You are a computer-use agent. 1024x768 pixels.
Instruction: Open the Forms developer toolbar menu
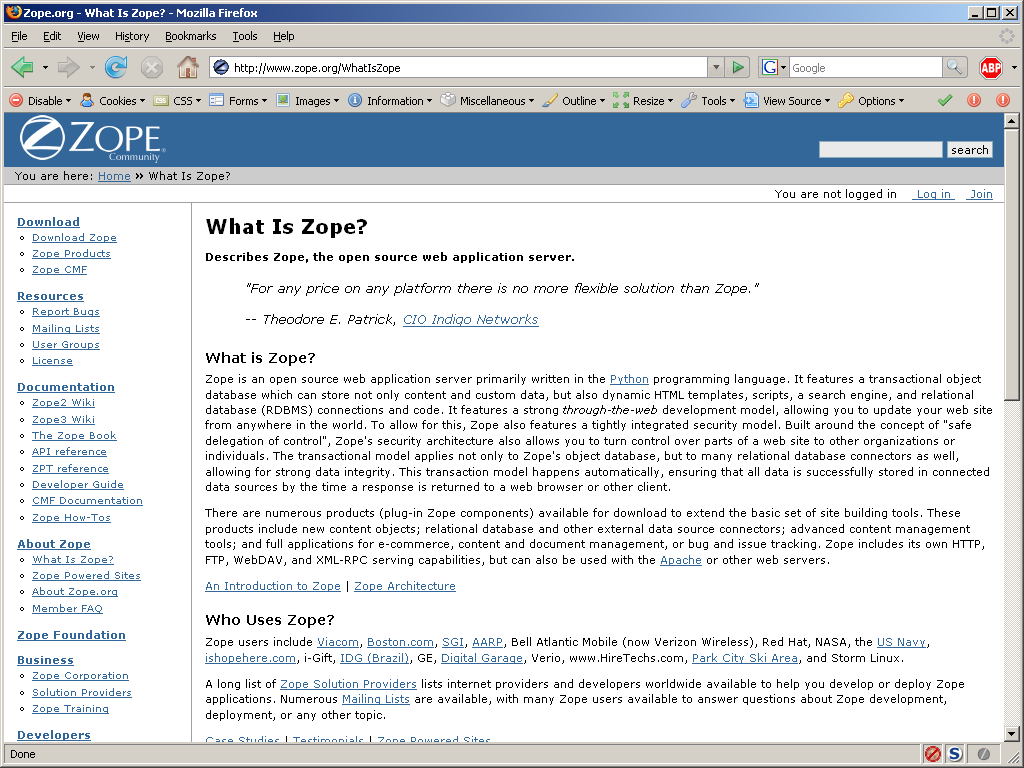click(x=238, y=101)
